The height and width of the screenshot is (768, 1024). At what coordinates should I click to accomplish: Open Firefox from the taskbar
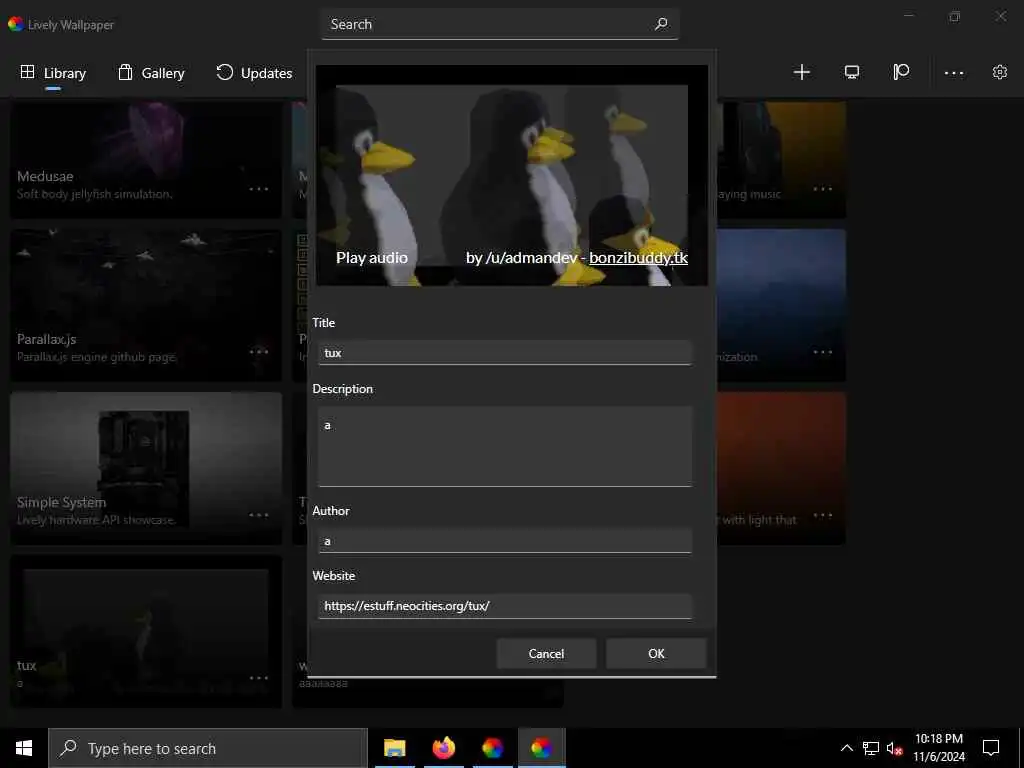[443, 748]
